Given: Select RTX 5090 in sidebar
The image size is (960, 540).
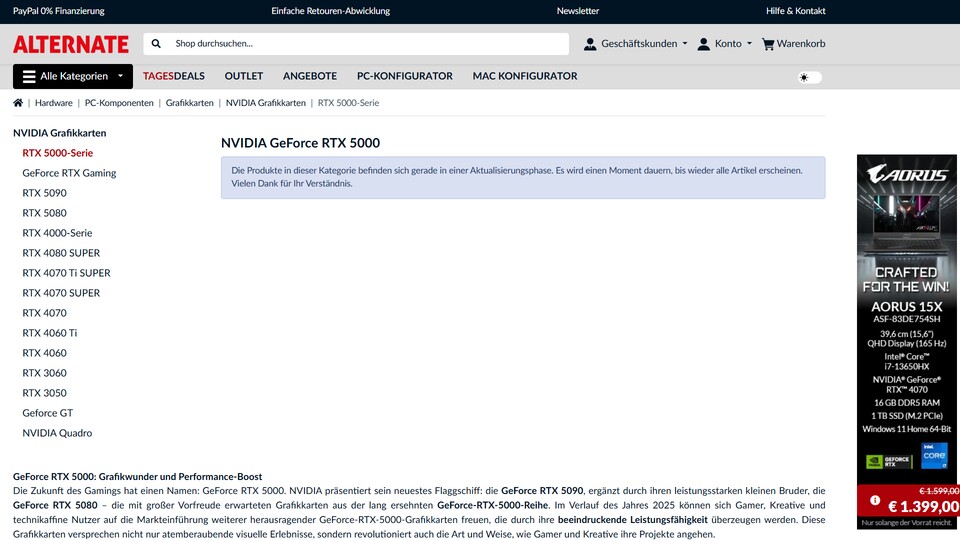Looking at the screenshot, I should point(44,193).
